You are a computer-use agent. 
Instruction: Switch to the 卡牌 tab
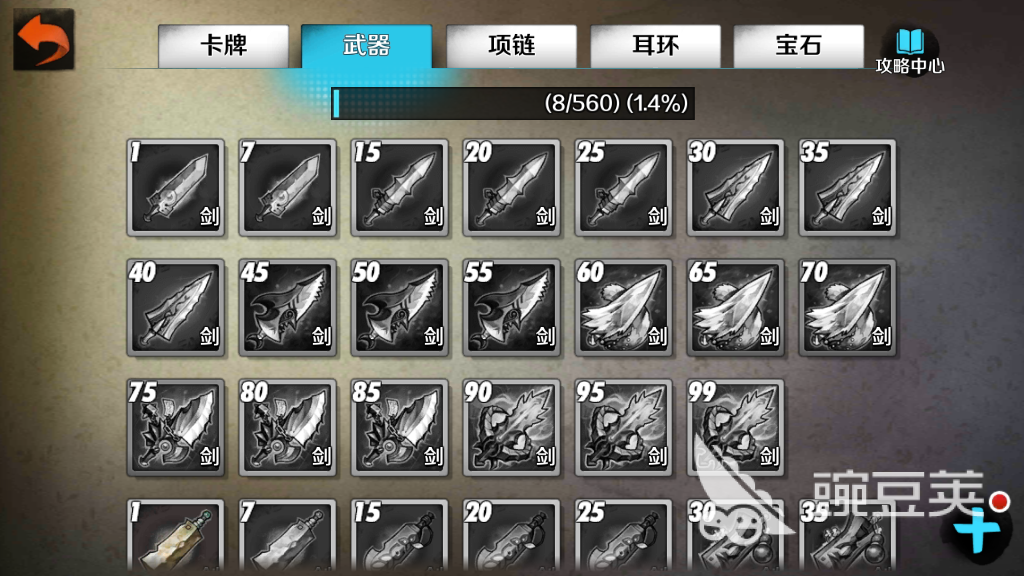point(223,46)
